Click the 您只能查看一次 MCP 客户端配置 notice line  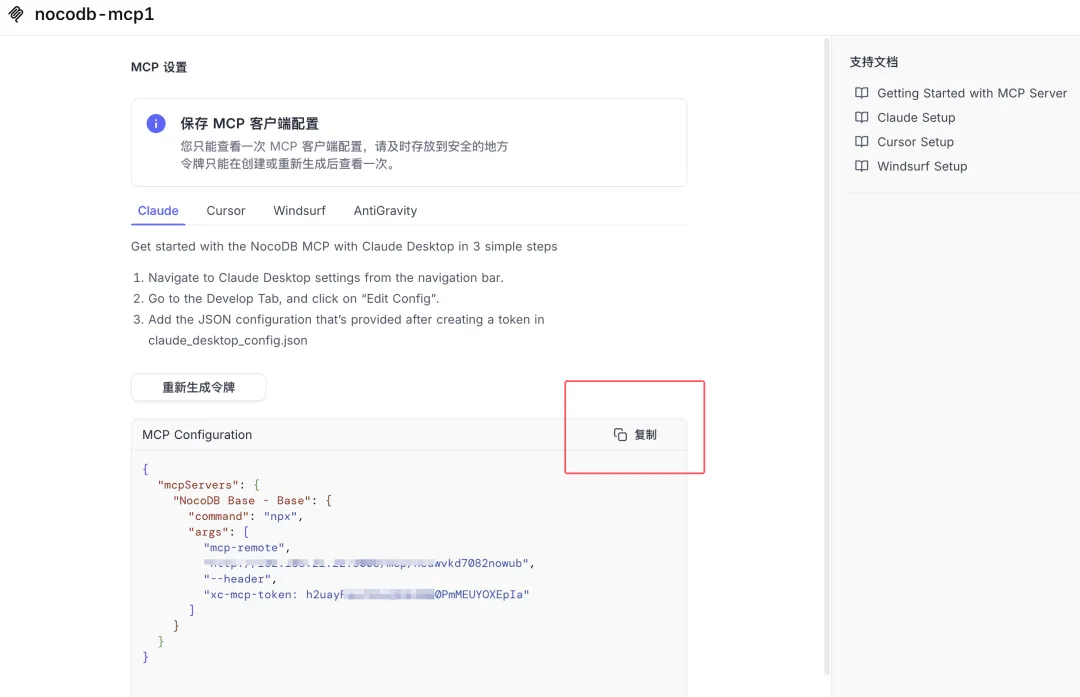pos(344,146)
